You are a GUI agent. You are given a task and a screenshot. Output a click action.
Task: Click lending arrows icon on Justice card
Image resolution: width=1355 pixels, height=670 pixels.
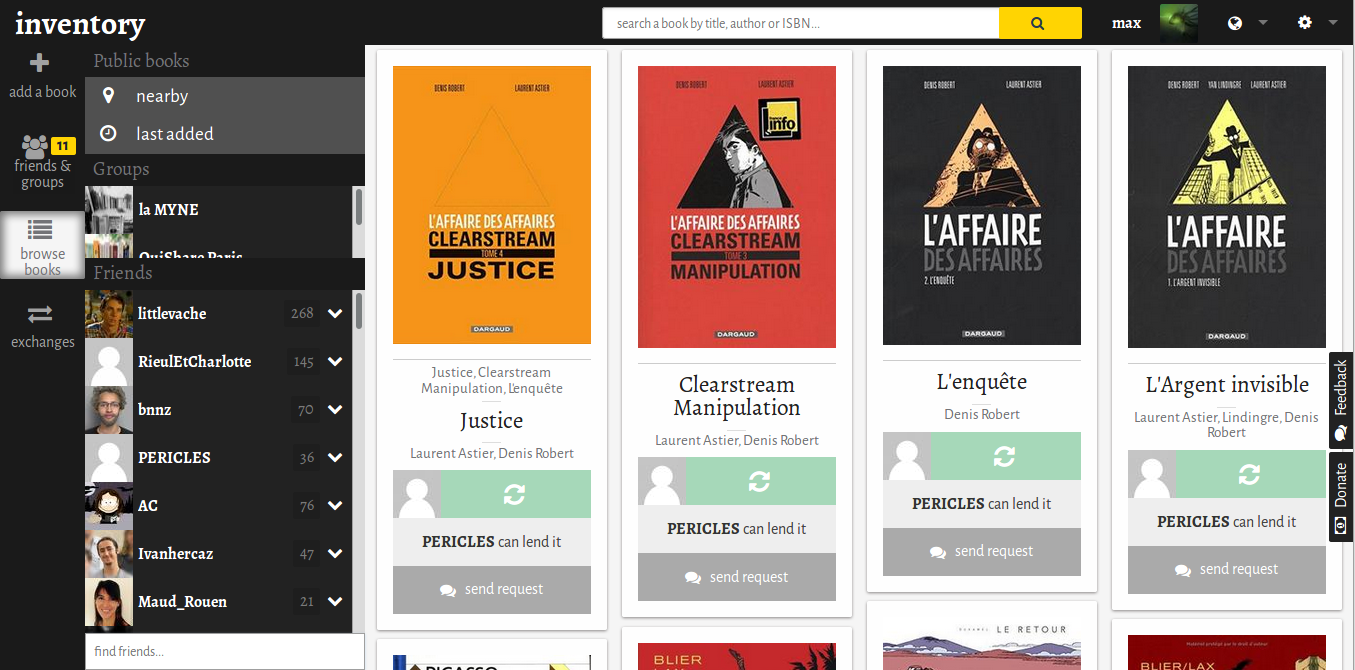point(515,494)
